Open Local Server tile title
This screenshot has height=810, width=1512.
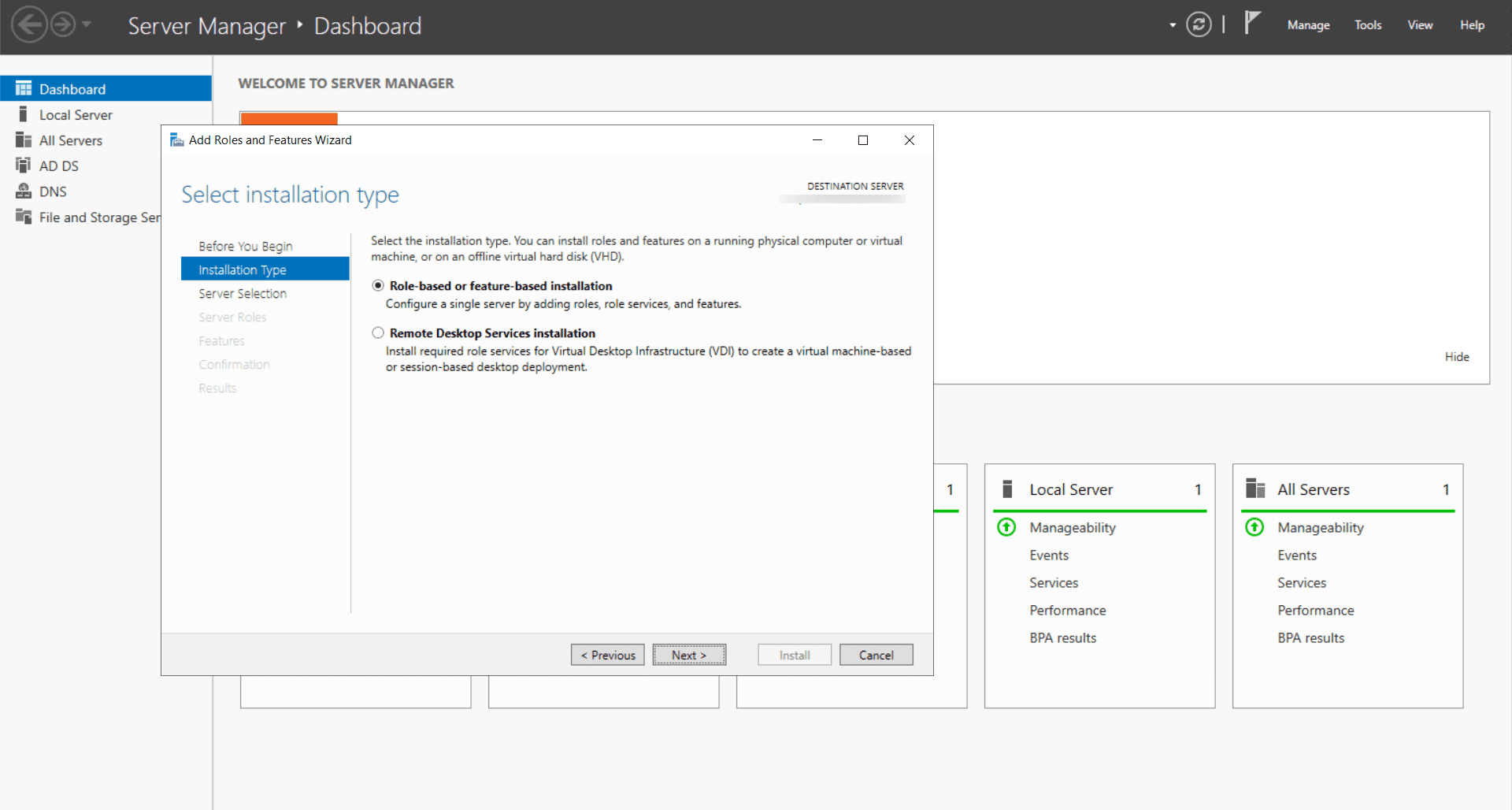[1071, 489]
